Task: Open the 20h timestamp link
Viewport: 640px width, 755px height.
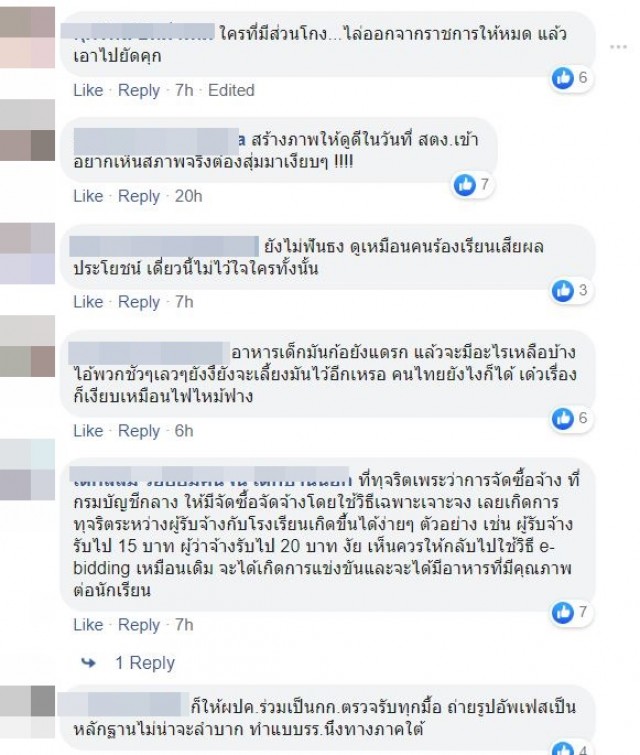Action: 188,196
